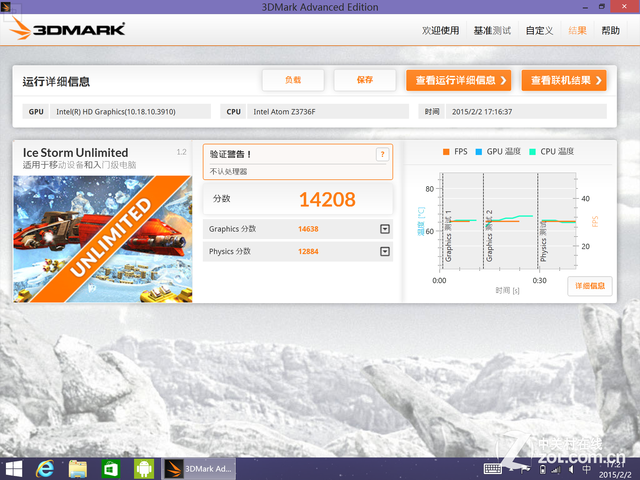Open File Explorer from taskbar

click(78, 469)
